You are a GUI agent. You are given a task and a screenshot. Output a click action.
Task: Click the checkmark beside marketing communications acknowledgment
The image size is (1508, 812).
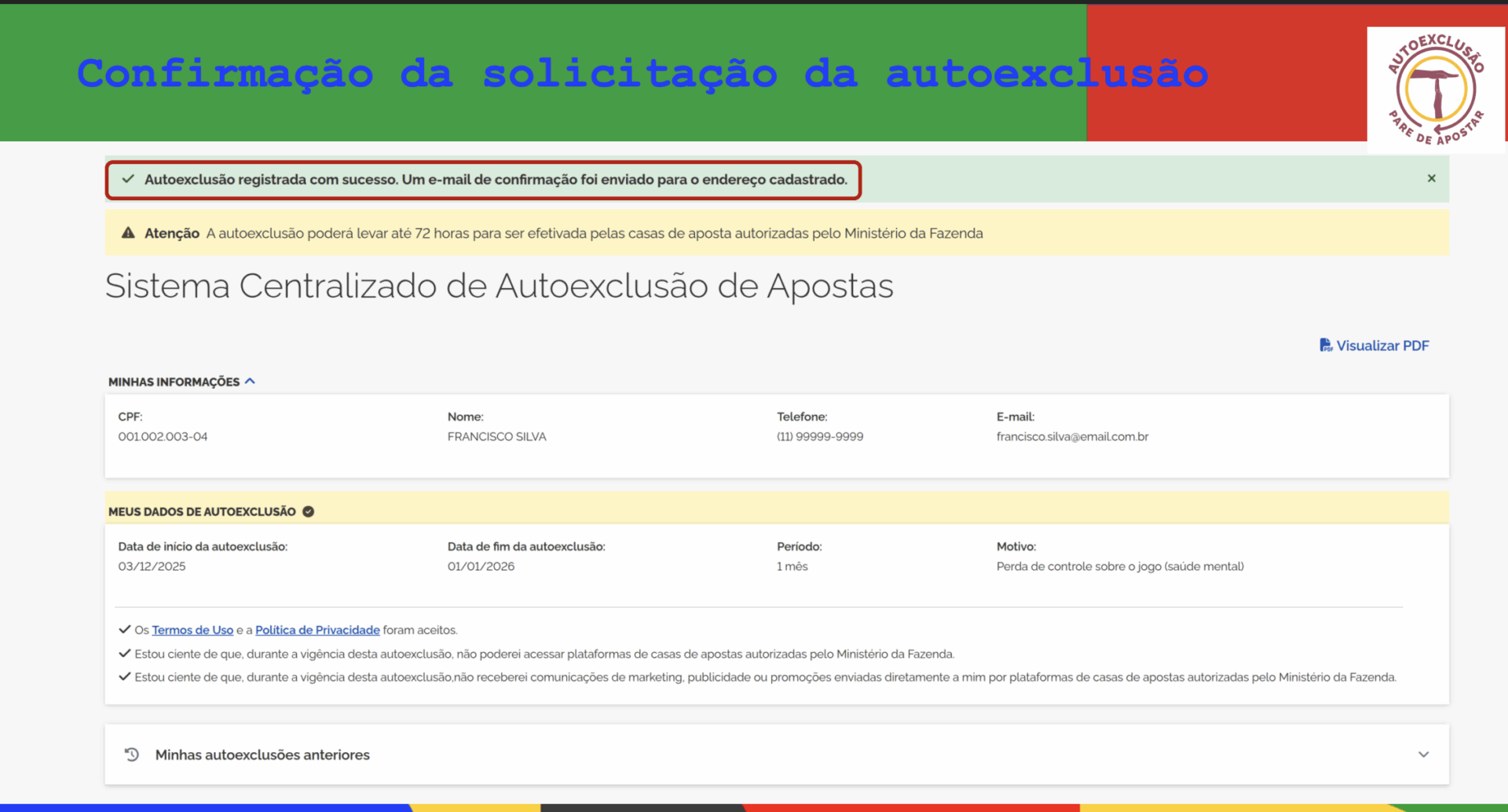(124, 676)
